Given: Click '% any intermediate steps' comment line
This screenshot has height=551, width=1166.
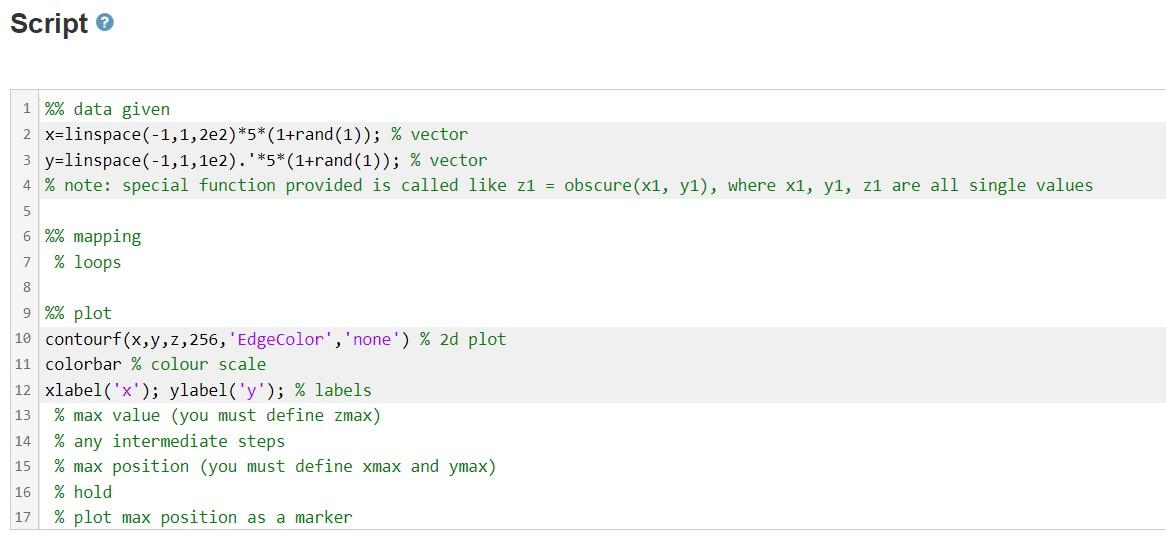Looking at the screenshot, I should point(170,441).
